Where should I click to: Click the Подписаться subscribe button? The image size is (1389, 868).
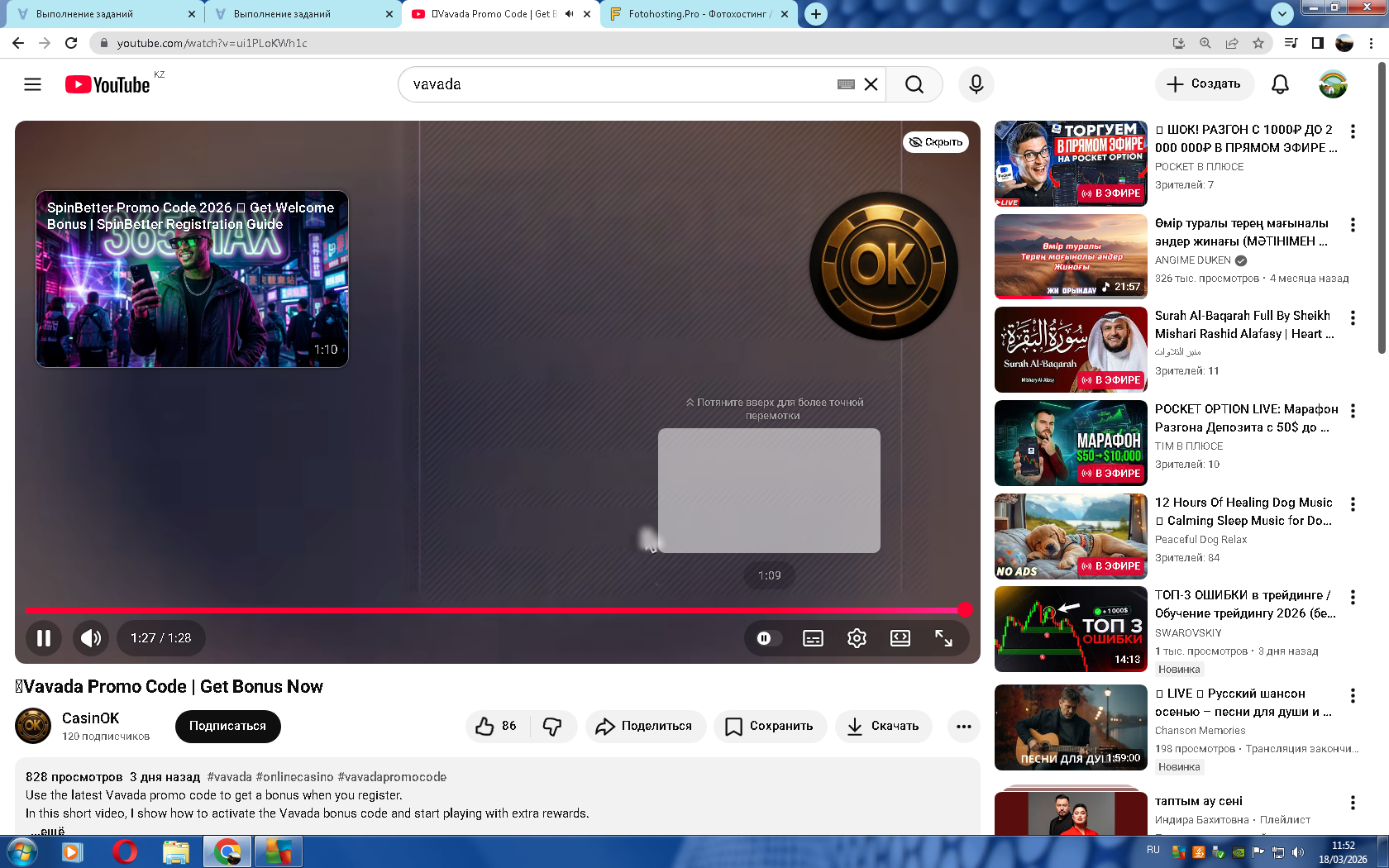click(x=227, y=726)
